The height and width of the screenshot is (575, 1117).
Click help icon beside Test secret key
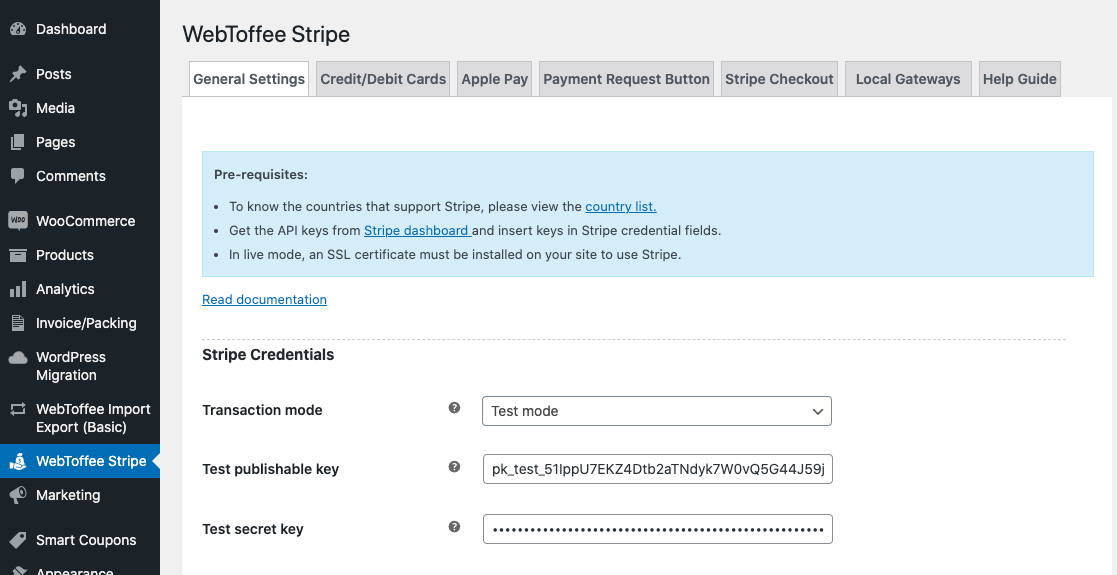pos(454,527)
